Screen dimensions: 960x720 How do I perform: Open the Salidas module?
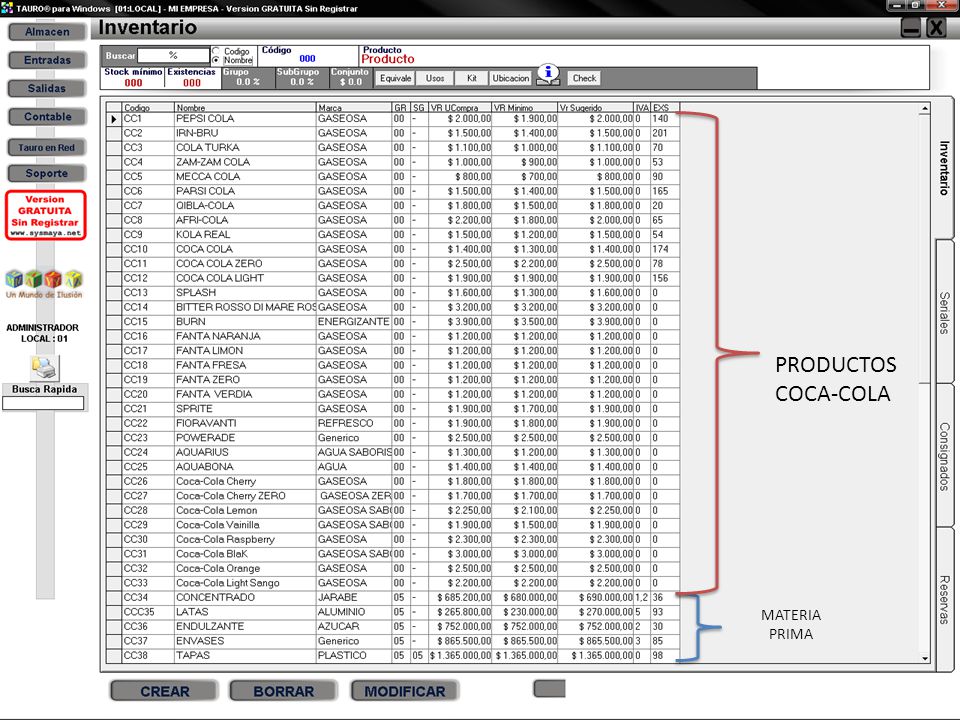click(x=47, y=88)
